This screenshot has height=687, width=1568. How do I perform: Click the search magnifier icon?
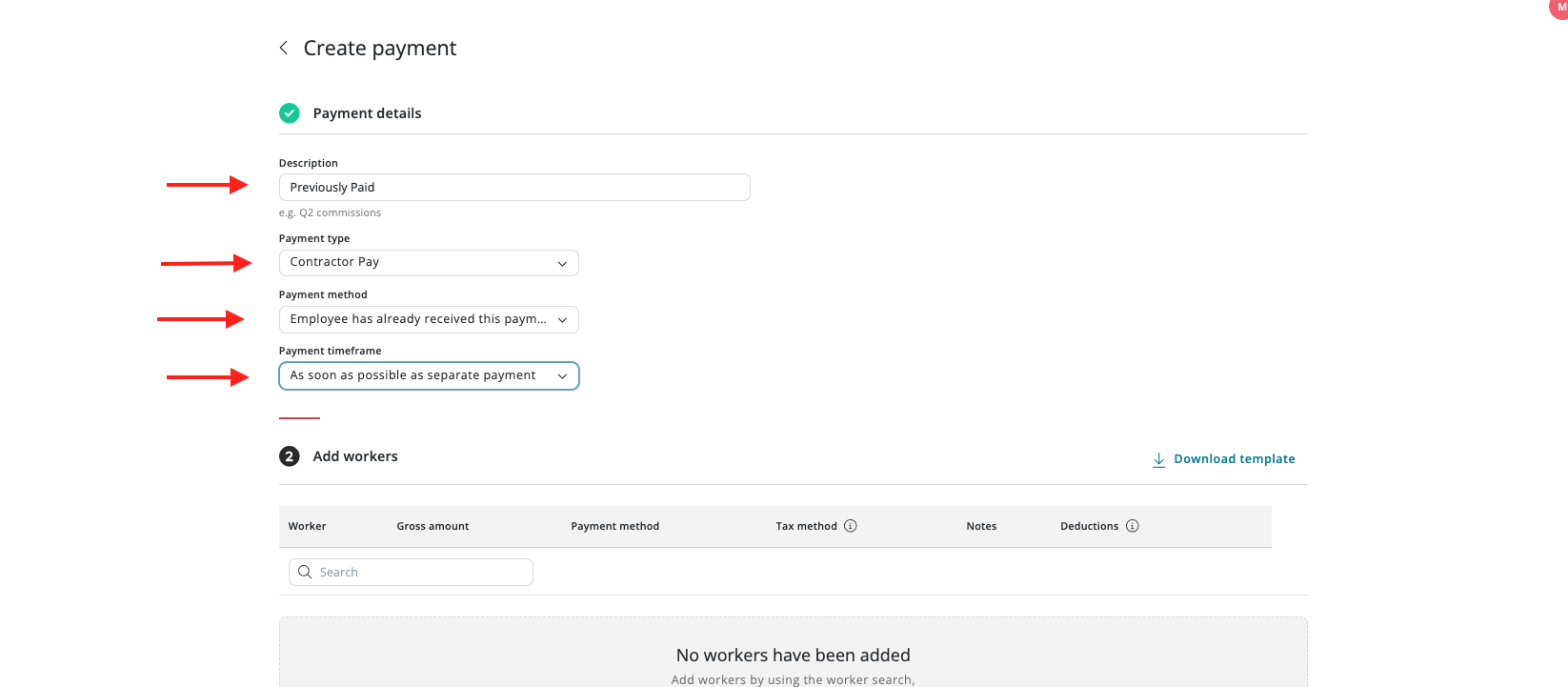(x=305, y=572)
